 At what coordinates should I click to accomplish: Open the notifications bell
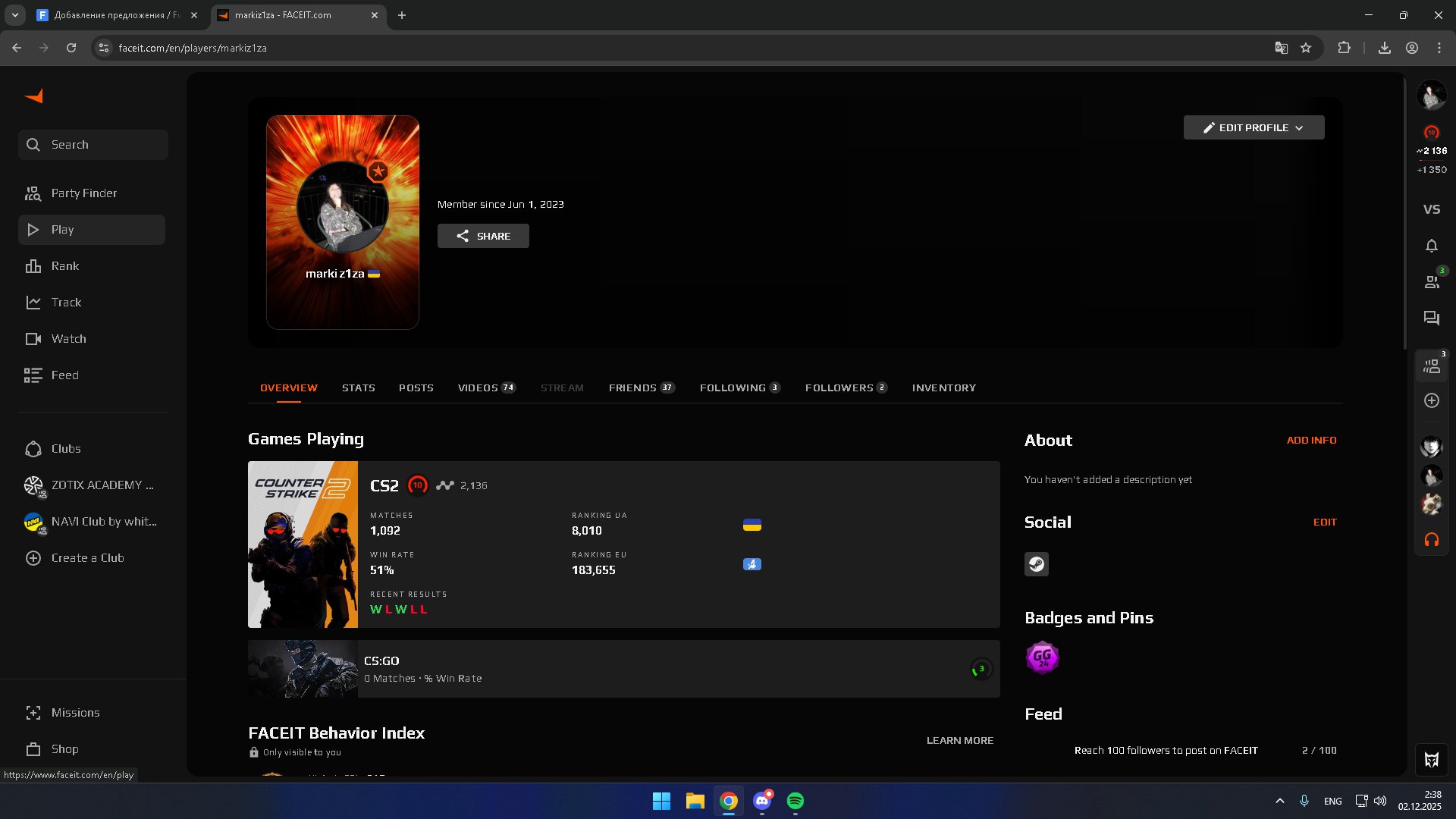click(x=1431, y=246)
